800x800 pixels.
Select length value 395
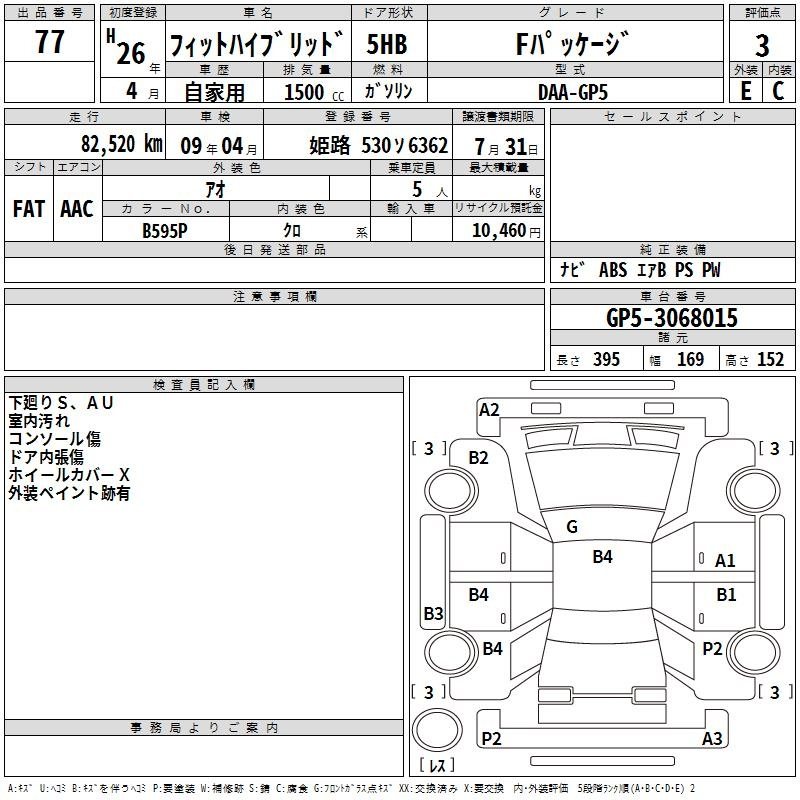pyautogui.click(x=606, y=359)
